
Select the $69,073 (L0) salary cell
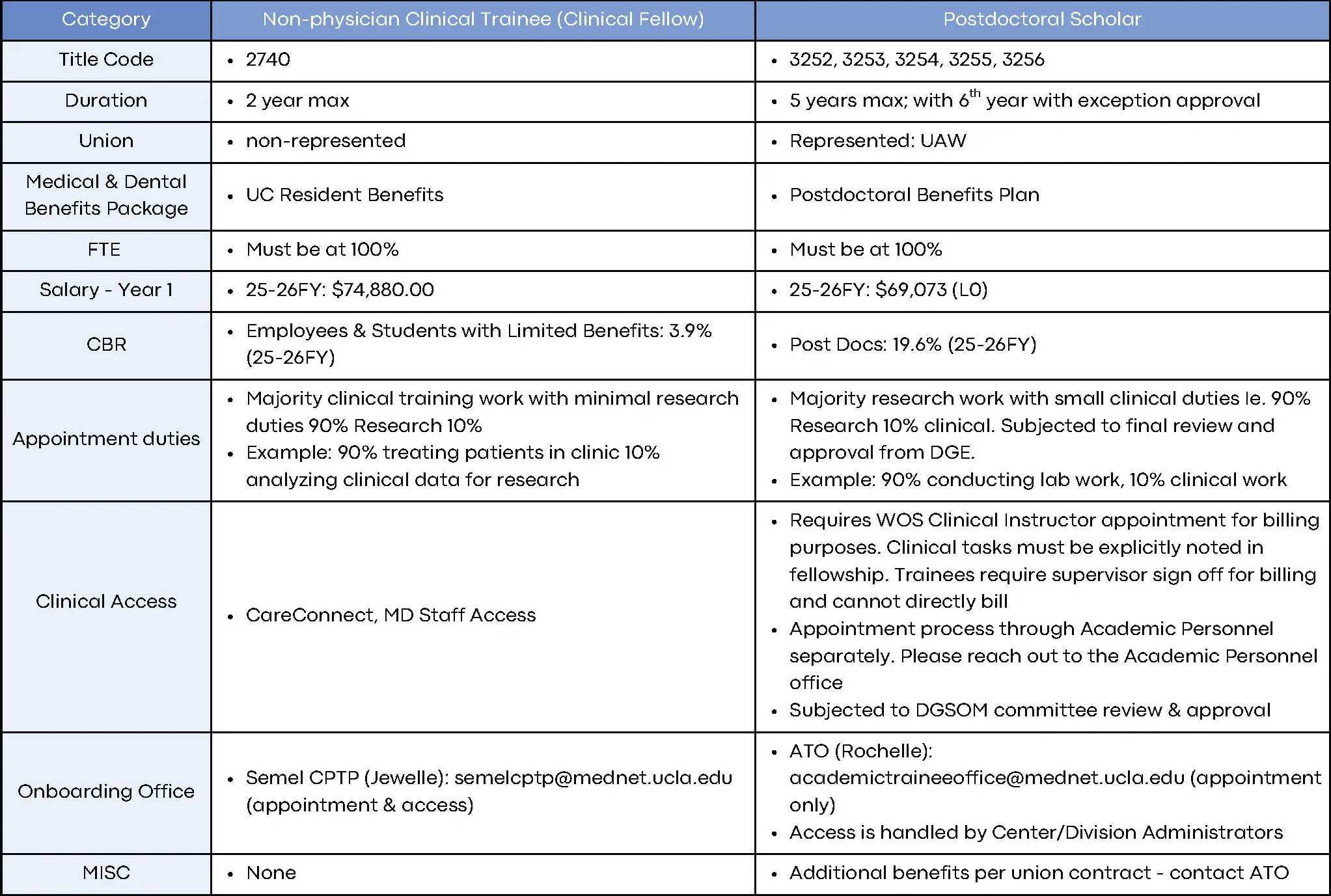[x=888, y=290]
